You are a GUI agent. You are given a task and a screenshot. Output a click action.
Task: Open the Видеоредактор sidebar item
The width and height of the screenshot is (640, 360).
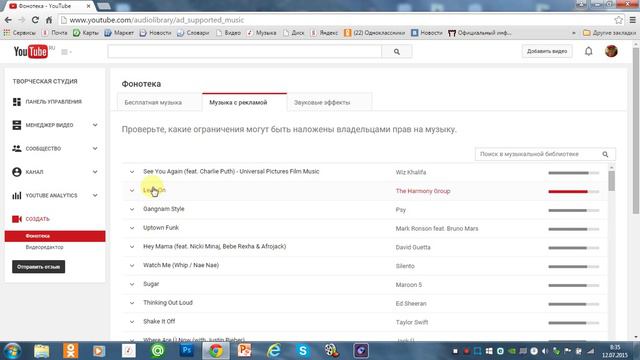44,247
